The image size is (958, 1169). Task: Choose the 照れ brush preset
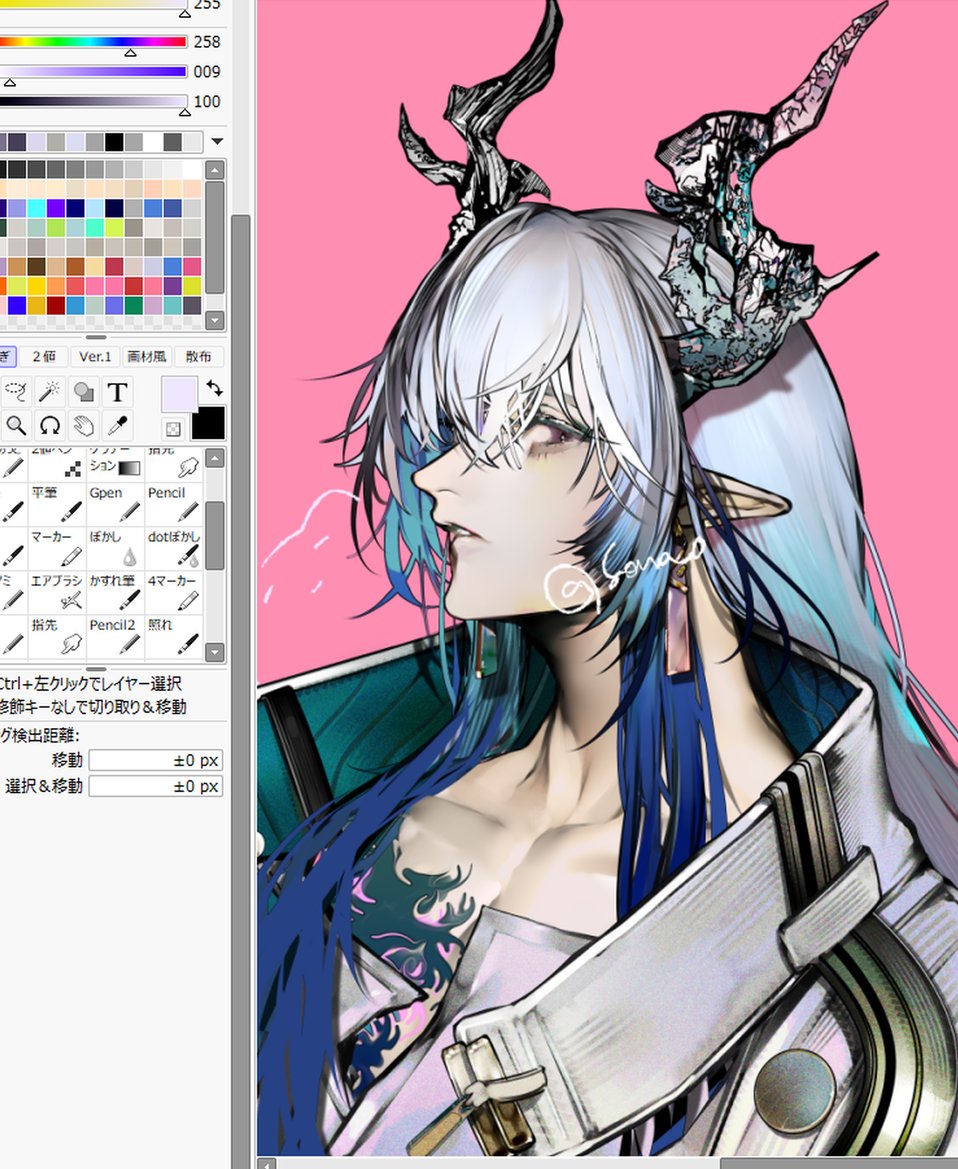click(x=174, y=636)
